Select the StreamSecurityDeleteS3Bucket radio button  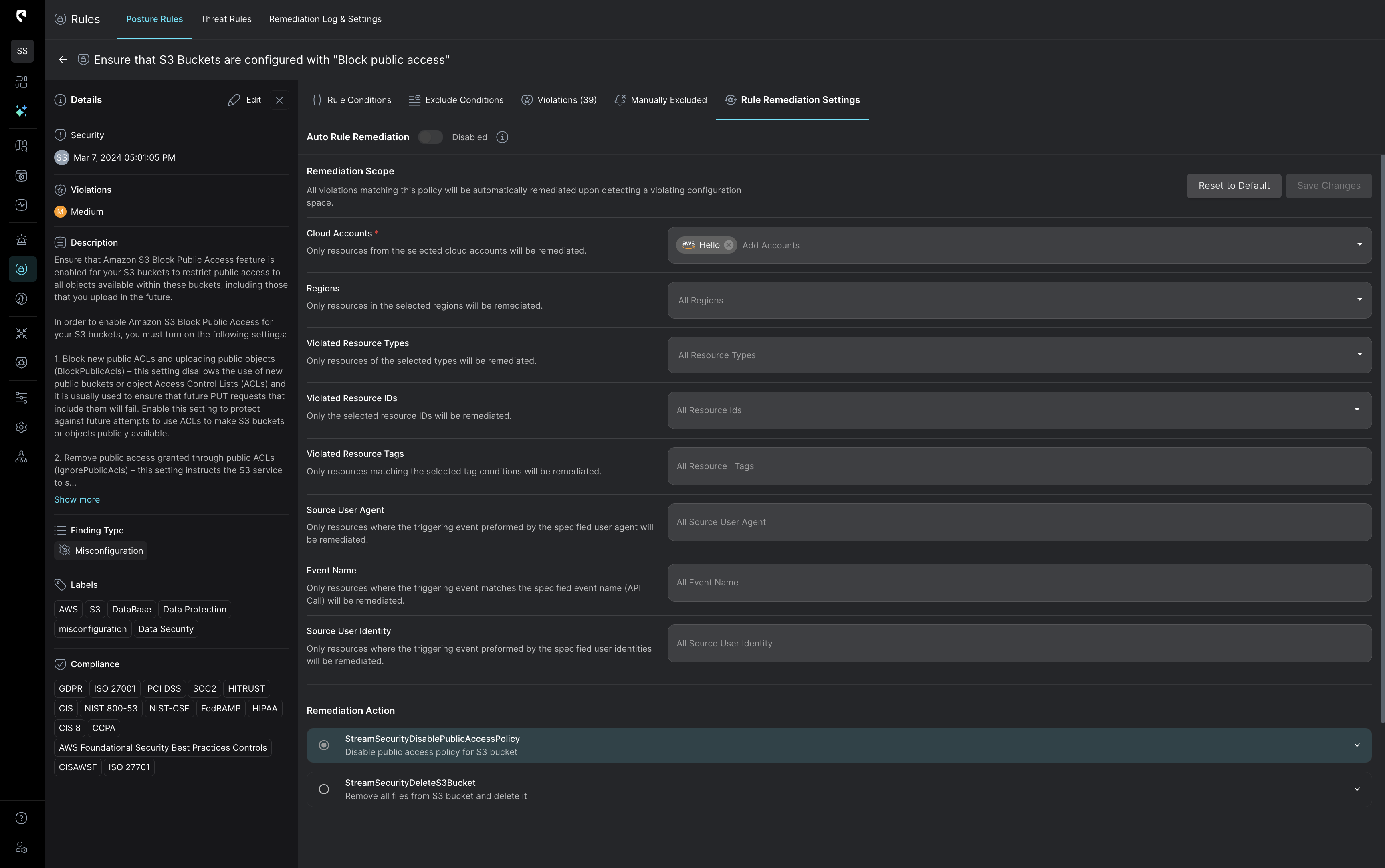click(x=324, y=789)
